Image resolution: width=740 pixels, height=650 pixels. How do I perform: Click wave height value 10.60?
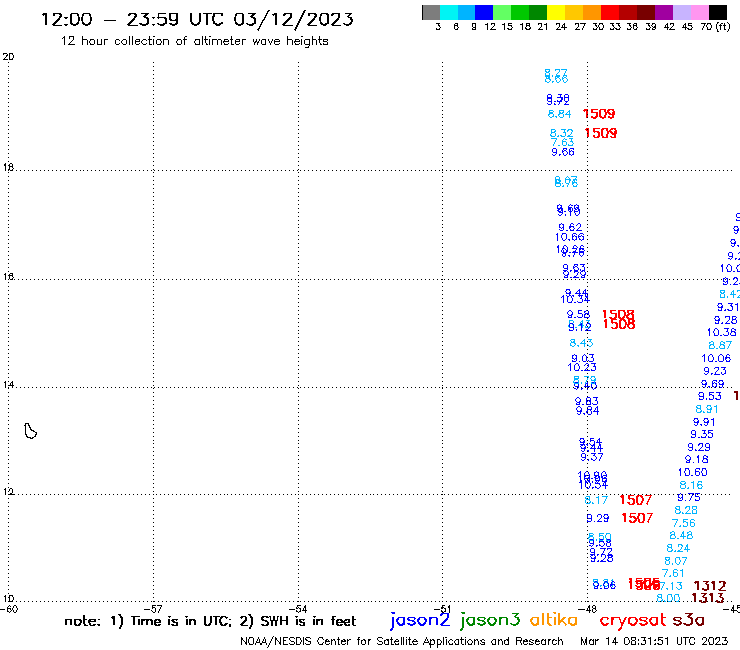coord(693,473)
